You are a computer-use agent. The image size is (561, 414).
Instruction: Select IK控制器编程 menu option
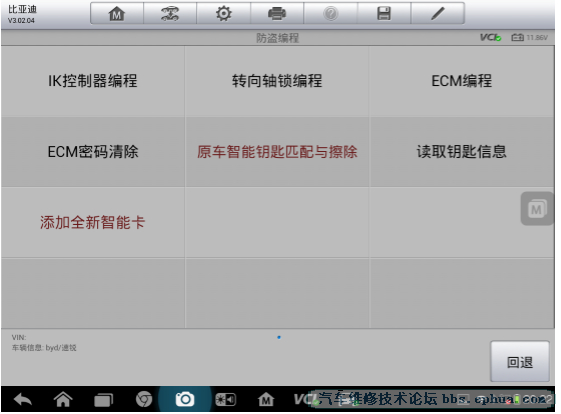93,81
